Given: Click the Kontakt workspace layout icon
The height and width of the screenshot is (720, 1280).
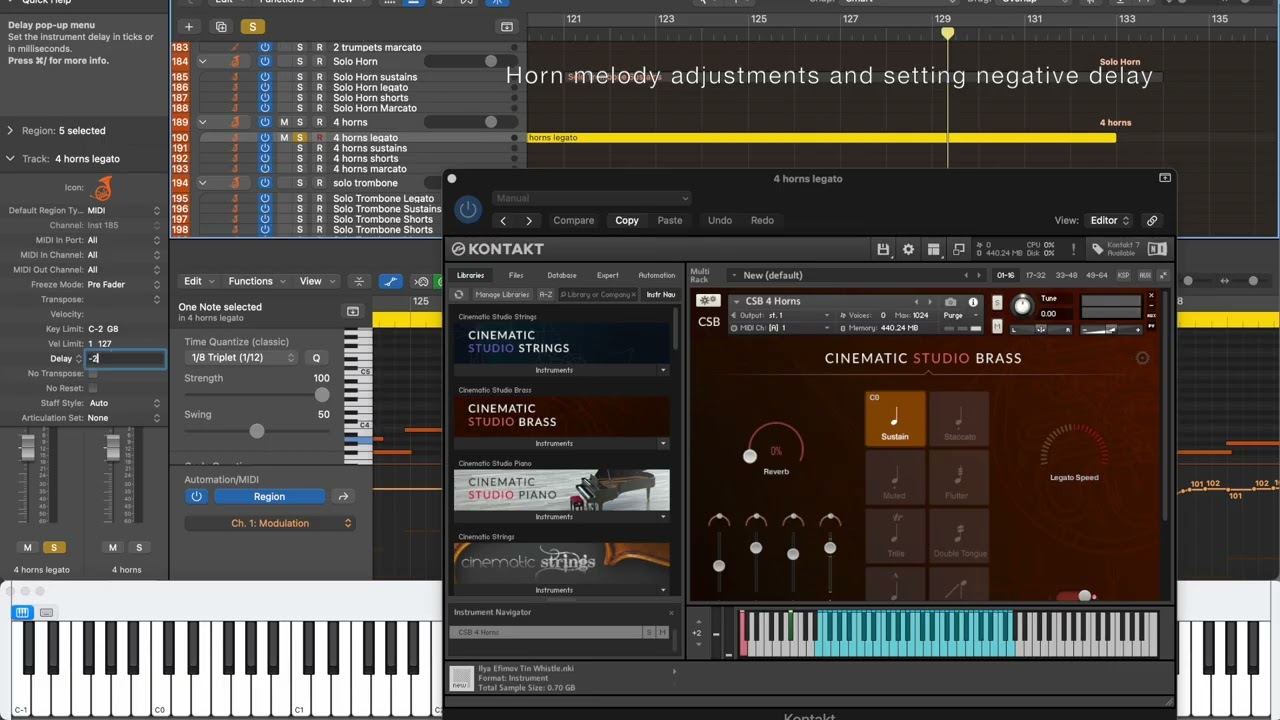Looking at the screenshot, I should (934, 249).
